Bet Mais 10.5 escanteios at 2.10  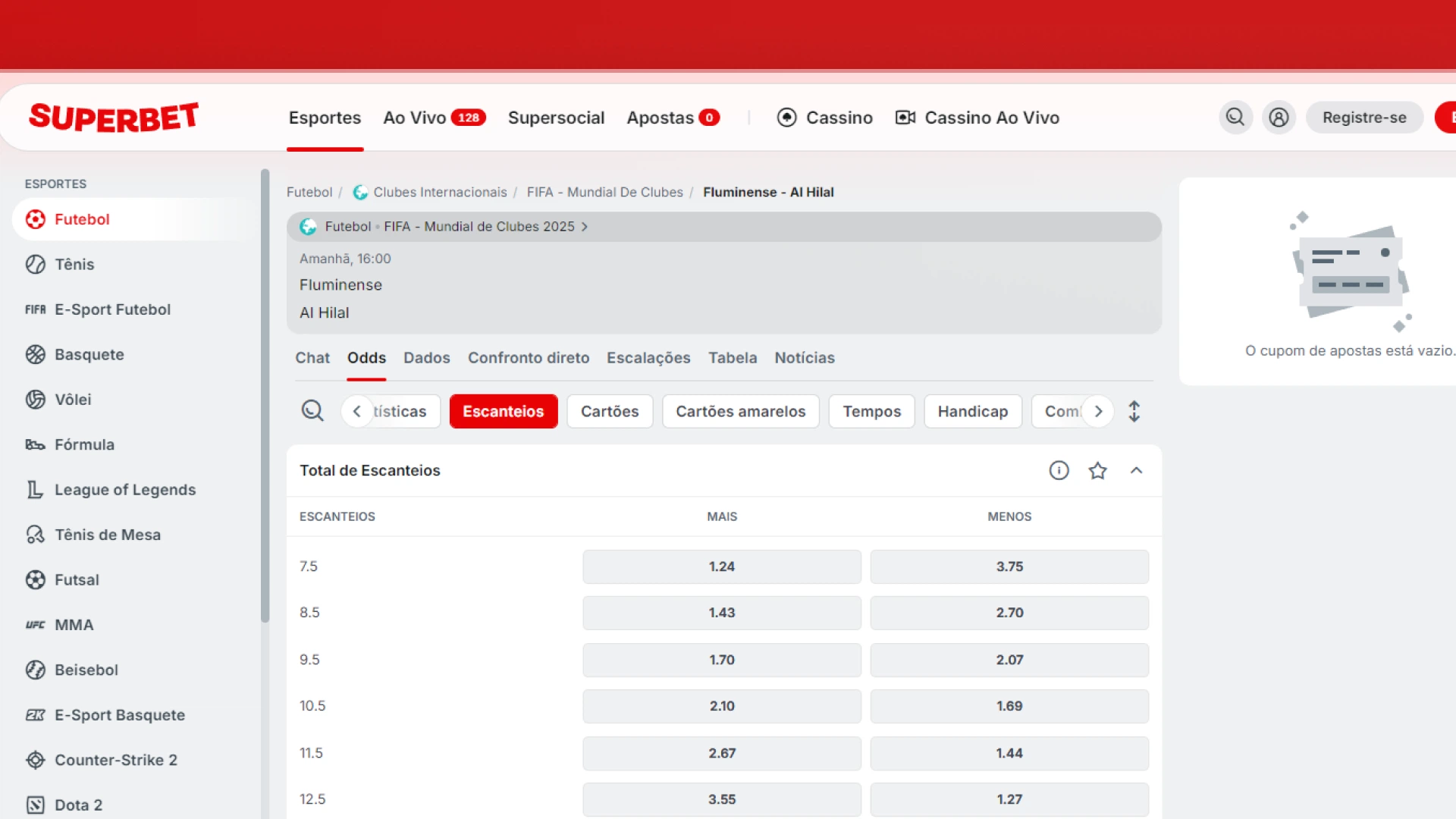(x=722, y=706)
